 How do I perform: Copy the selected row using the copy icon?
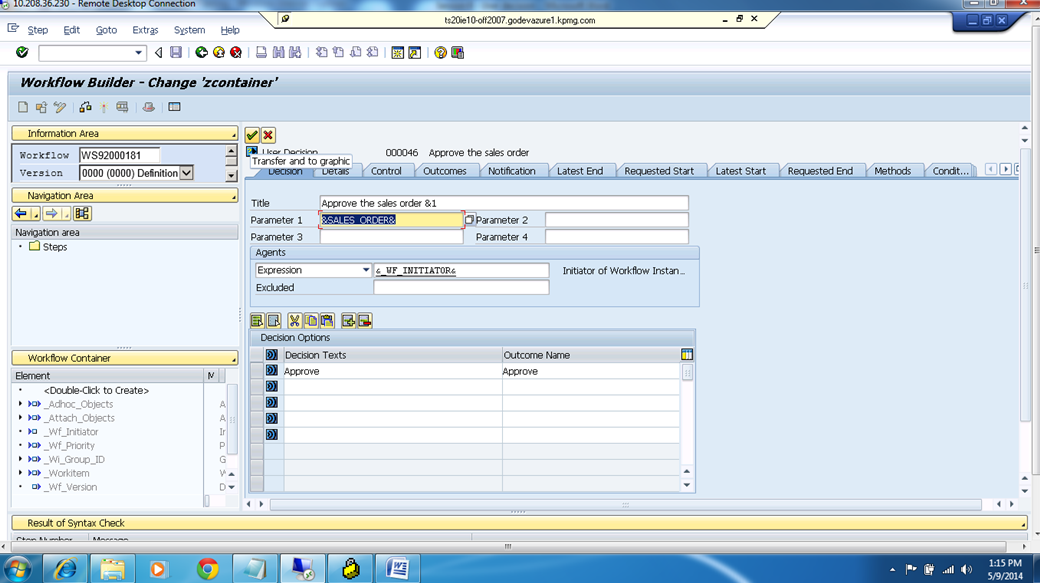311,320
